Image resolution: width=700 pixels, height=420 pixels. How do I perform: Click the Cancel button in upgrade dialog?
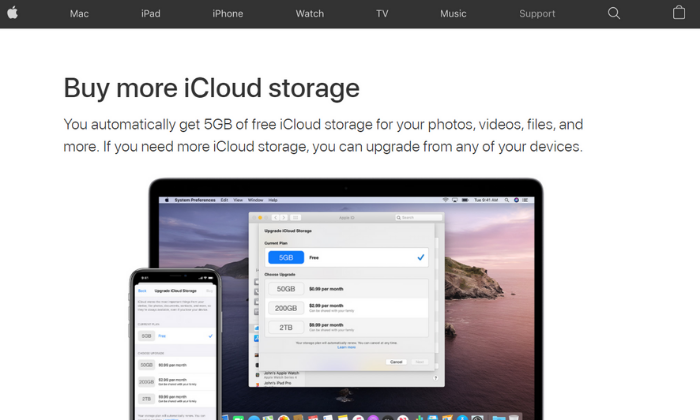click(x=396, y=362)
